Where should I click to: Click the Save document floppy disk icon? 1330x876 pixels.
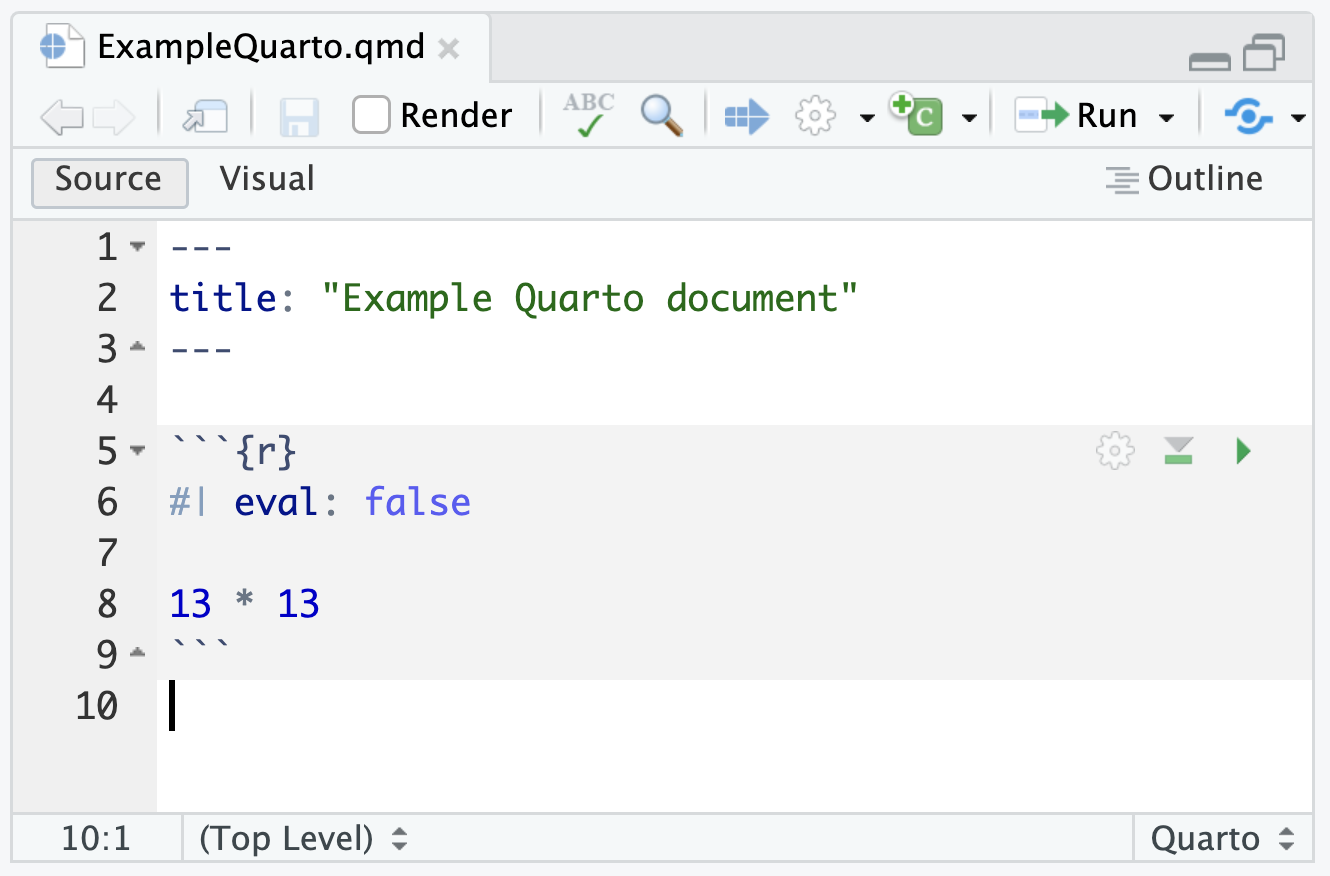(298, 117)
